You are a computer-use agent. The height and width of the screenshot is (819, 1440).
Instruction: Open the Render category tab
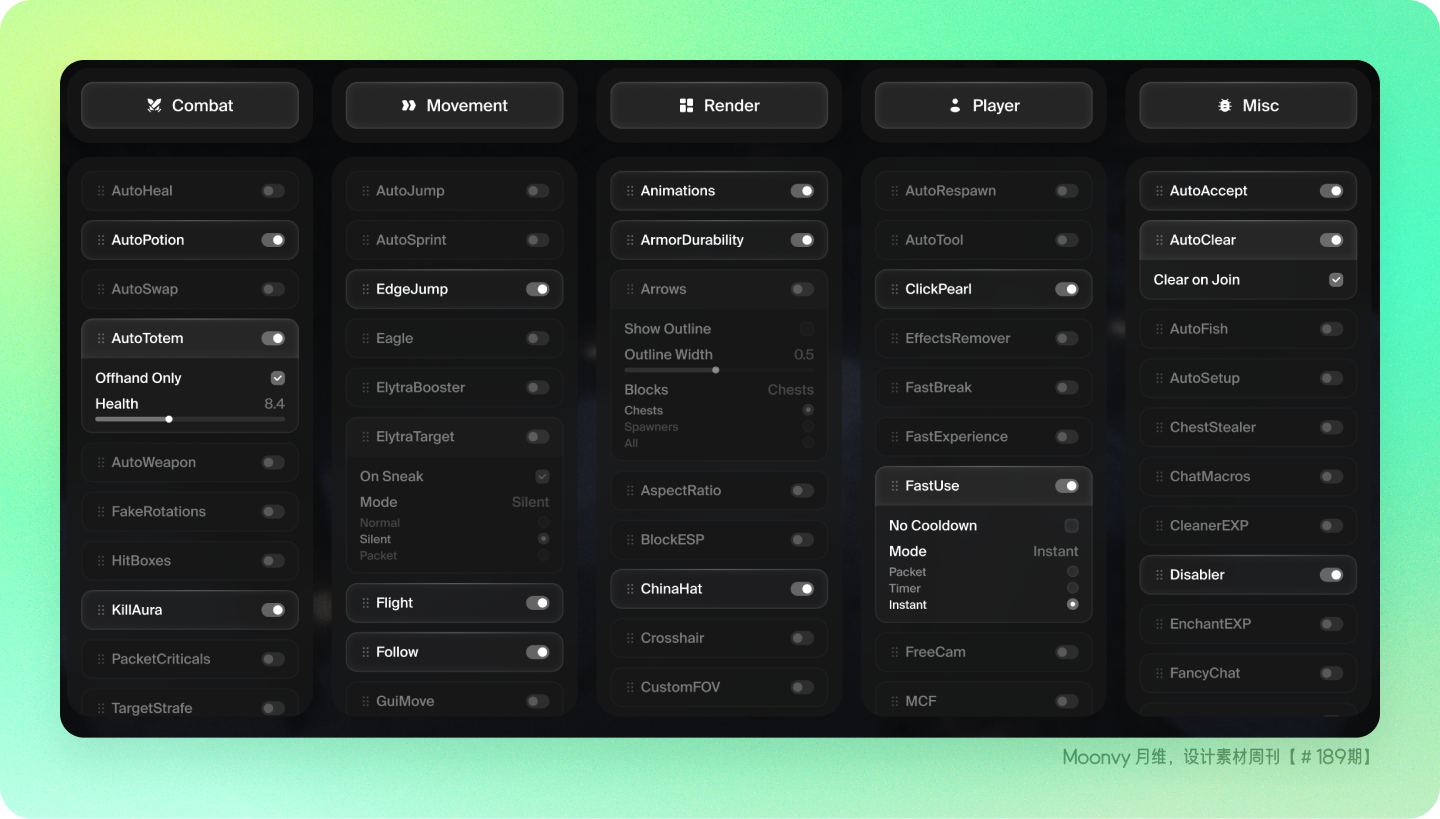pyautogui.click(x=719, y=105)
